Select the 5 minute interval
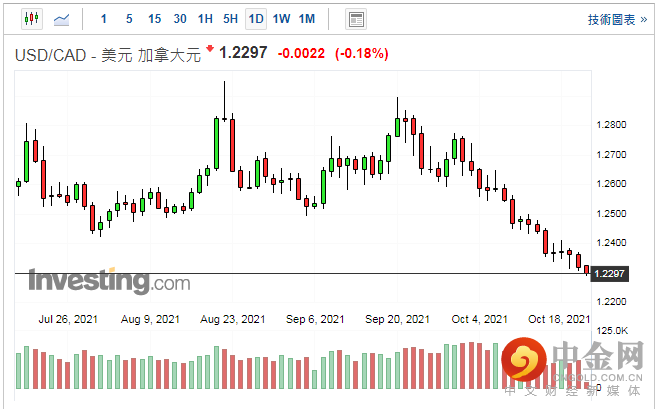Image resolution: width=658 pixels, height=409 pixels. coord(129,19)
